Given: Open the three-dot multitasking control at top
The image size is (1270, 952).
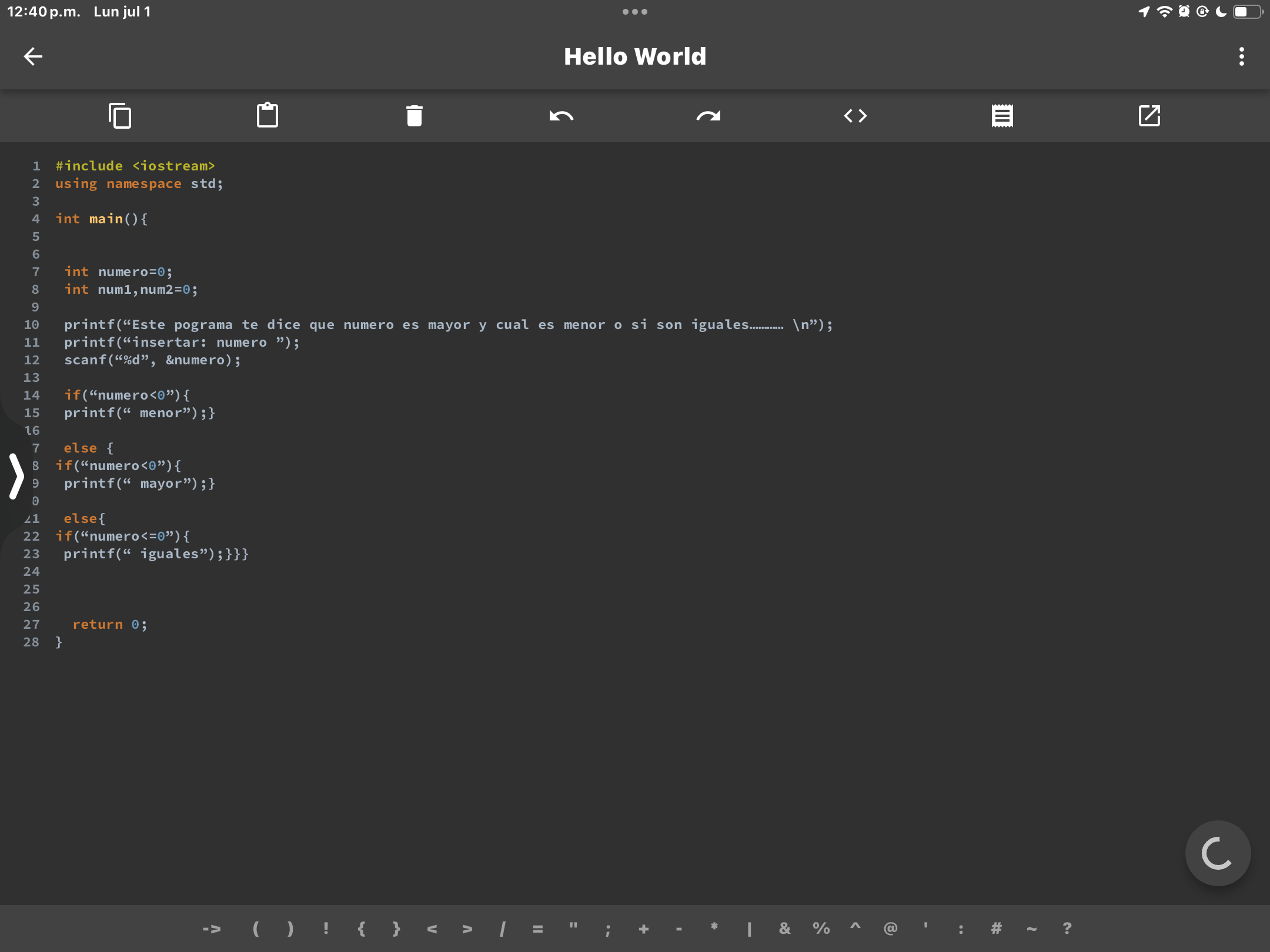Looking at the screenshot, I should [634, 12].
